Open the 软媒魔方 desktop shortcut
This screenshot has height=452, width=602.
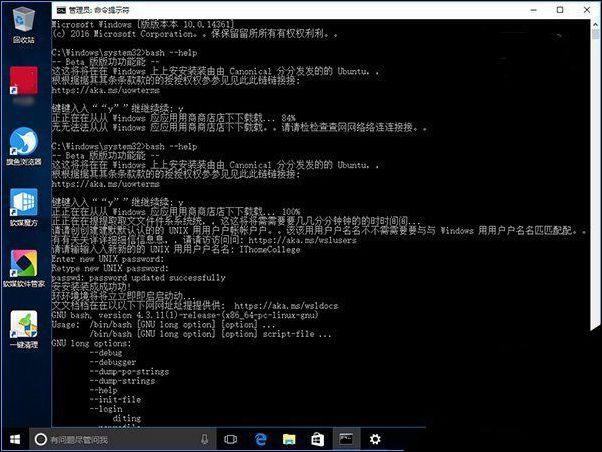[24, 207]
